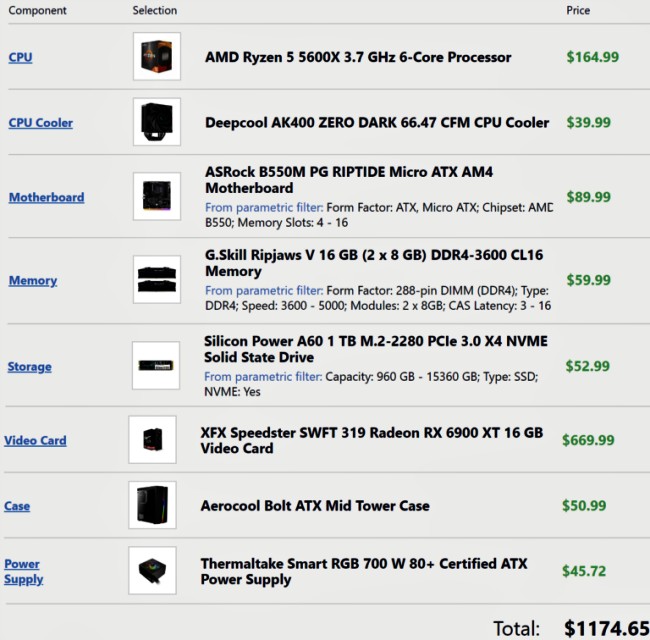Select ASRock B550M PG RIPTIDE product name
The image size is (650, 640).
[349, 180]
